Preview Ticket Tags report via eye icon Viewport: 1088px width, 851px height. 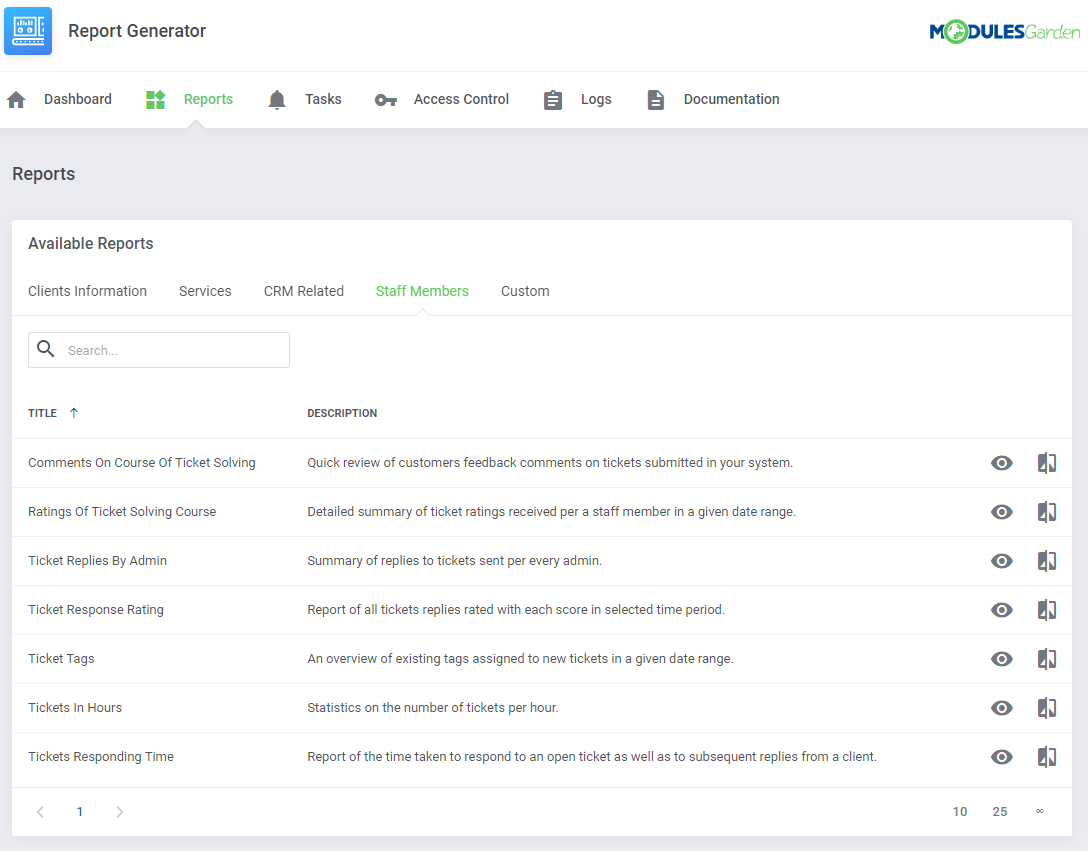1001,659
